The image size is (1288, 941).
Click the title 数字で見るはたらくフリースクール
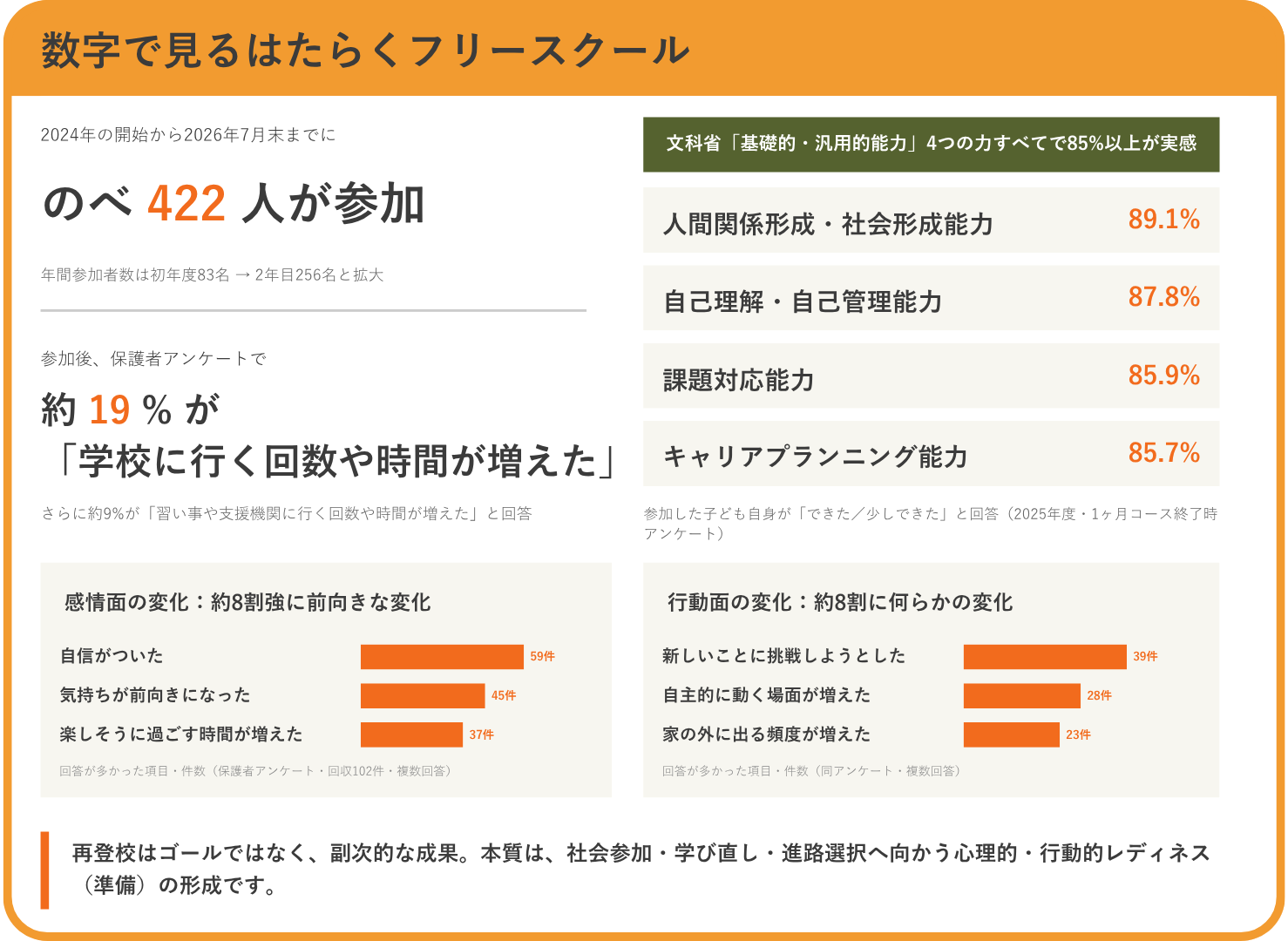tap(365, 51)
